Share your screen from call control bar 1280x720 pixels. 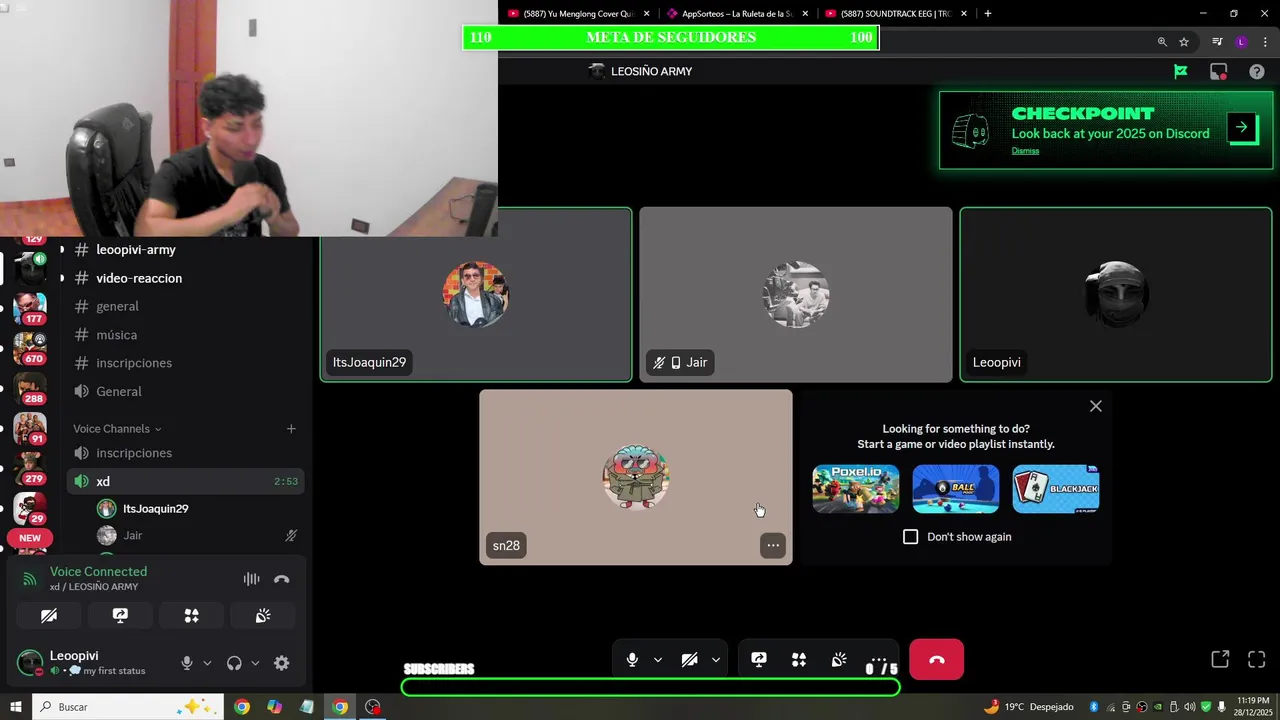coord(759,660)
